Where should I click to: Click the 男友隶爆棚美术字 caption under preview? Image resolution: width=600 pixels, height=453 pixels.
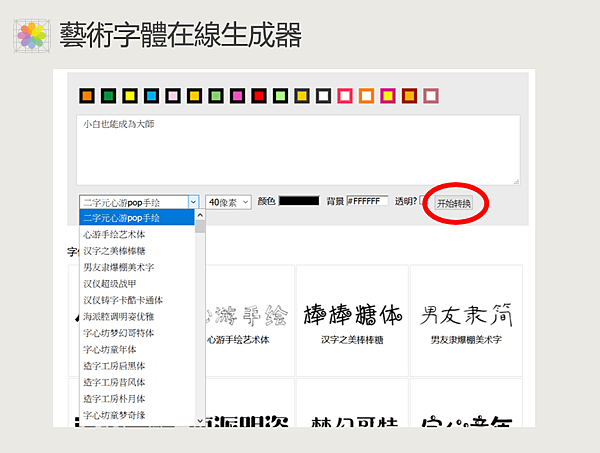(x=466, y=340)
